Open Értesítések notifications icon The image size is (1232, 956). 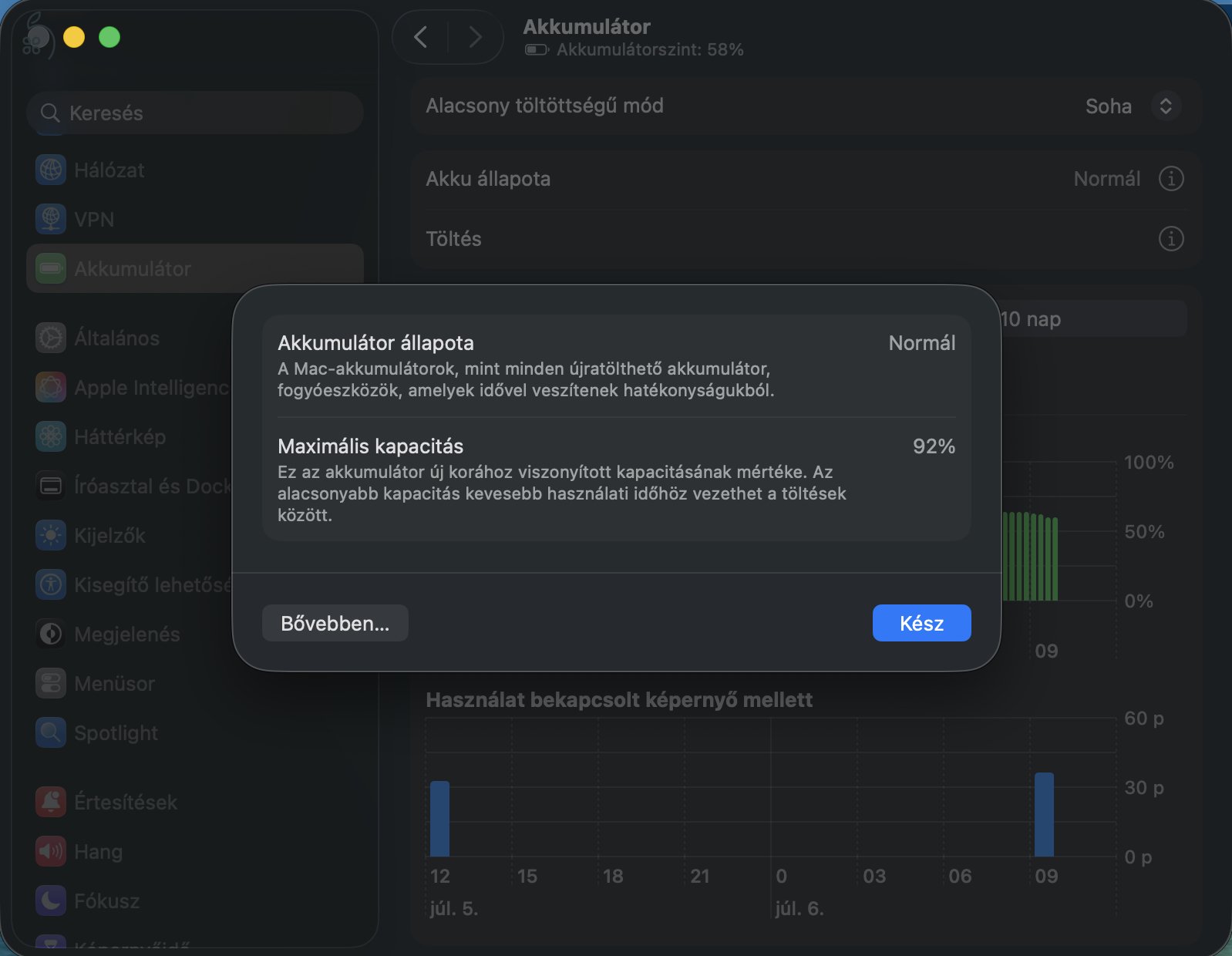click(51, 802)
